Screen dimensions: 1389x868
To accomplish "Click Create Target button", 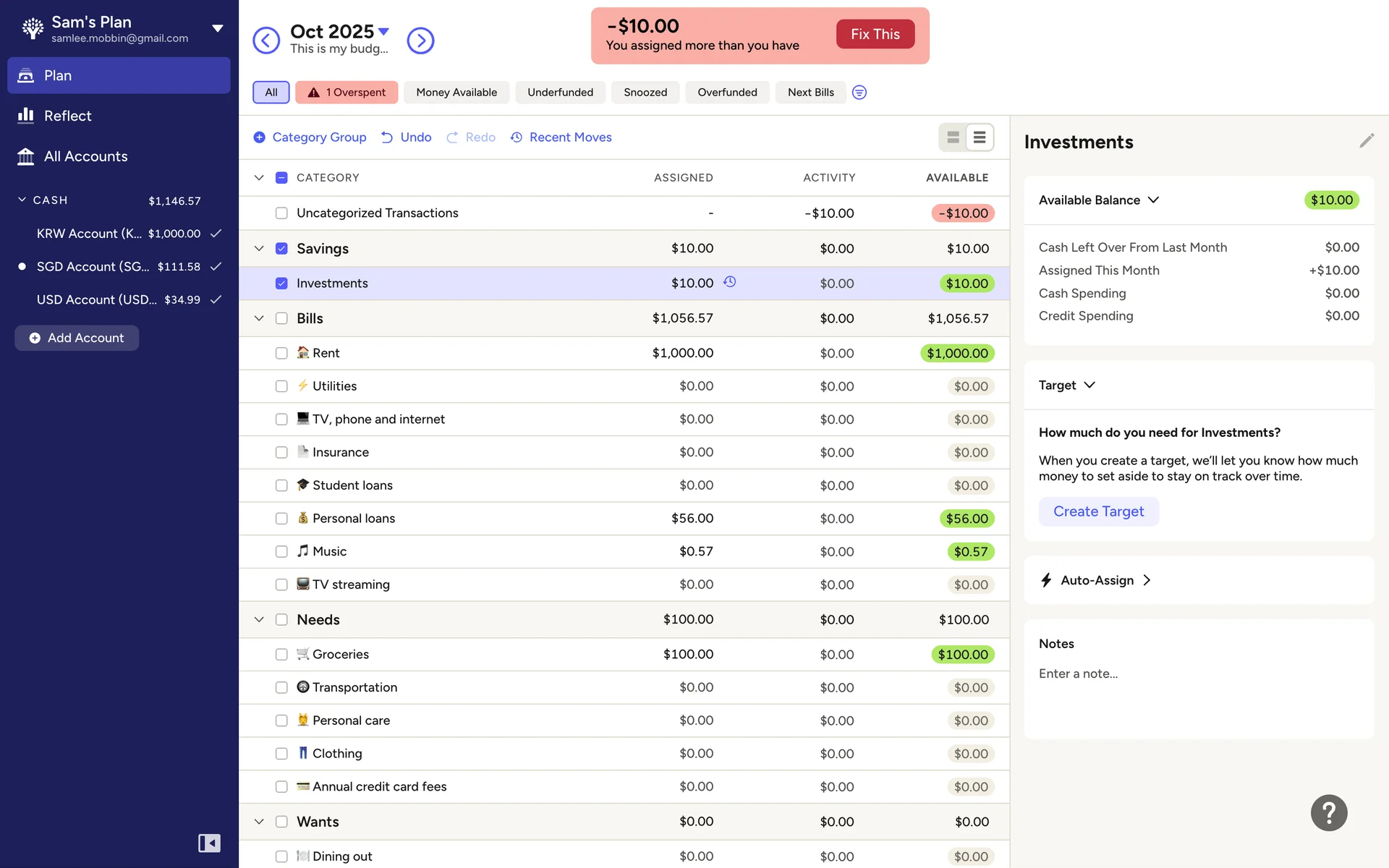I will tap(1098, 511).
